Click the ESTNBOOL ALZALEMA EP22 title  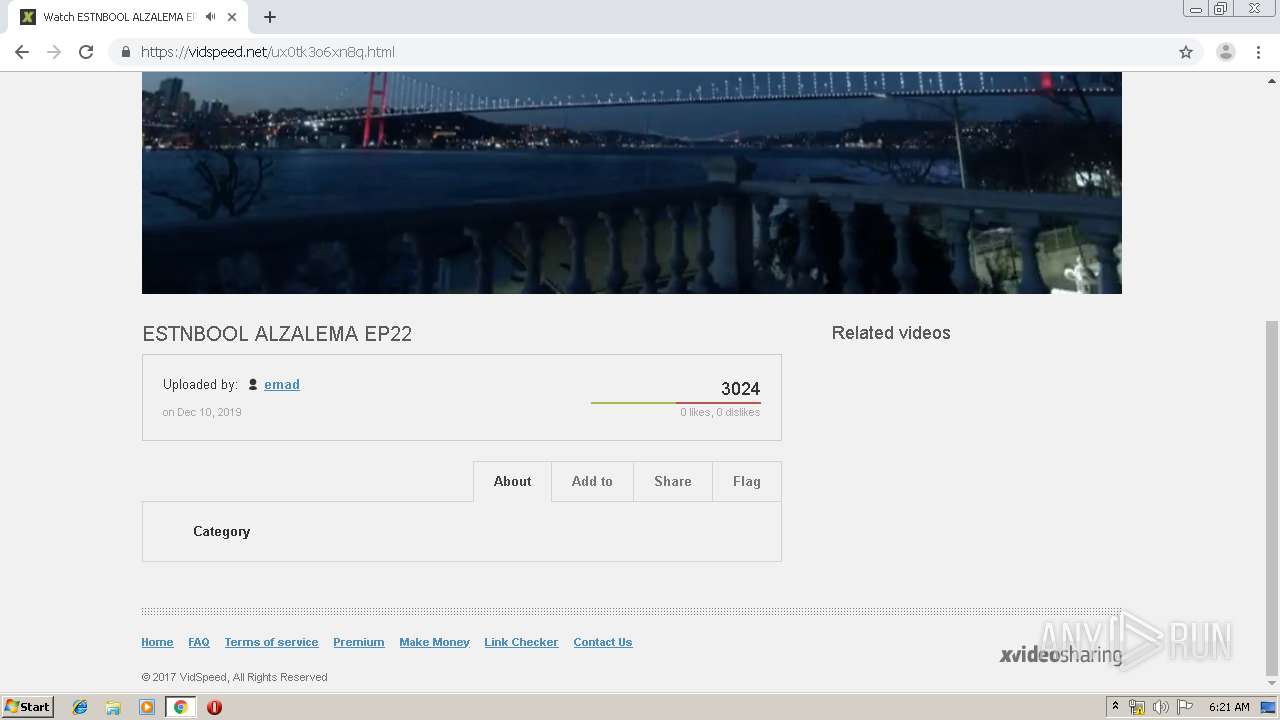(277, 334)
